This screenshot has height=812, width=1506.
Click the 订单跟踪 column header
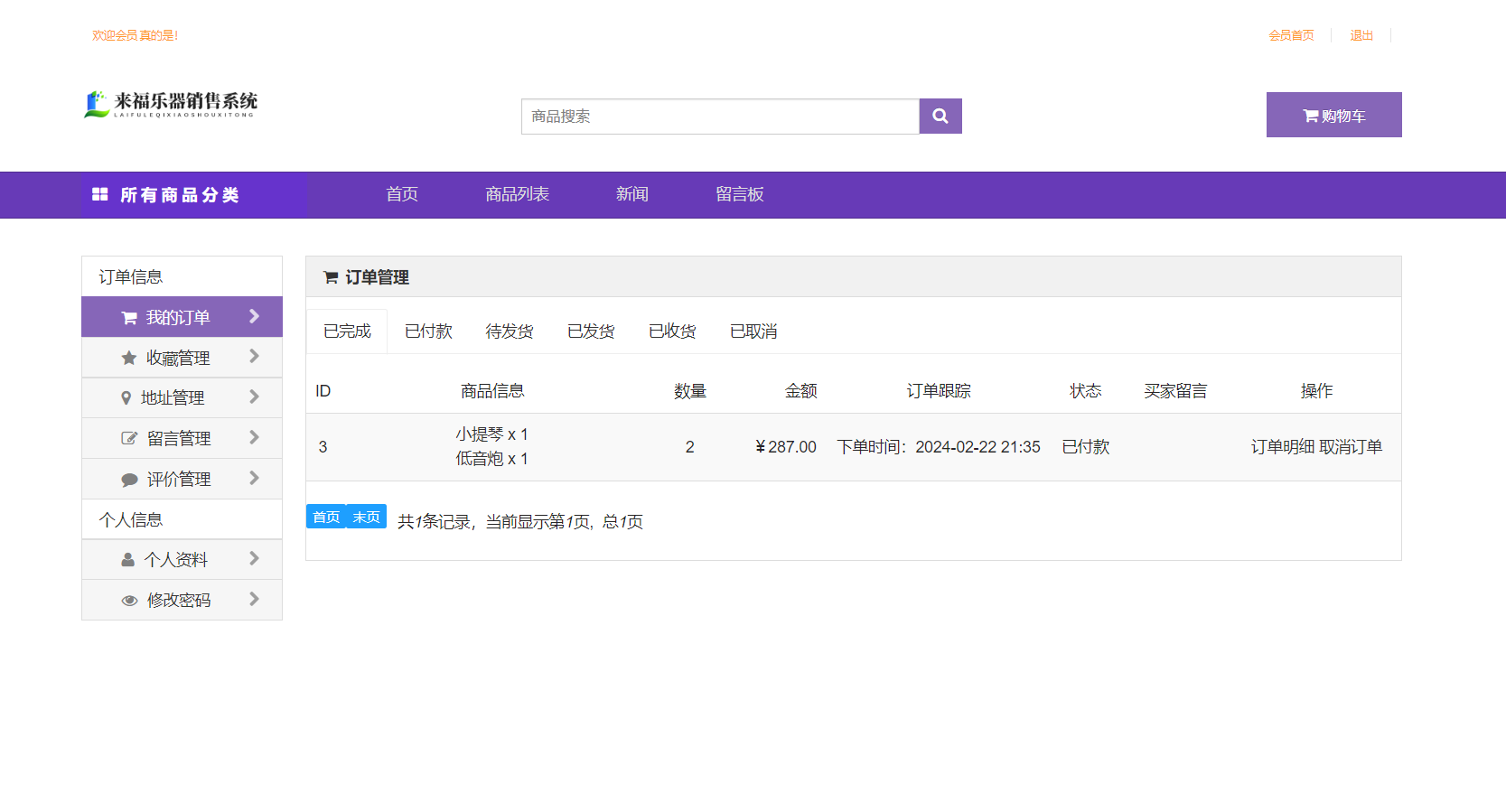pos(939,391)
